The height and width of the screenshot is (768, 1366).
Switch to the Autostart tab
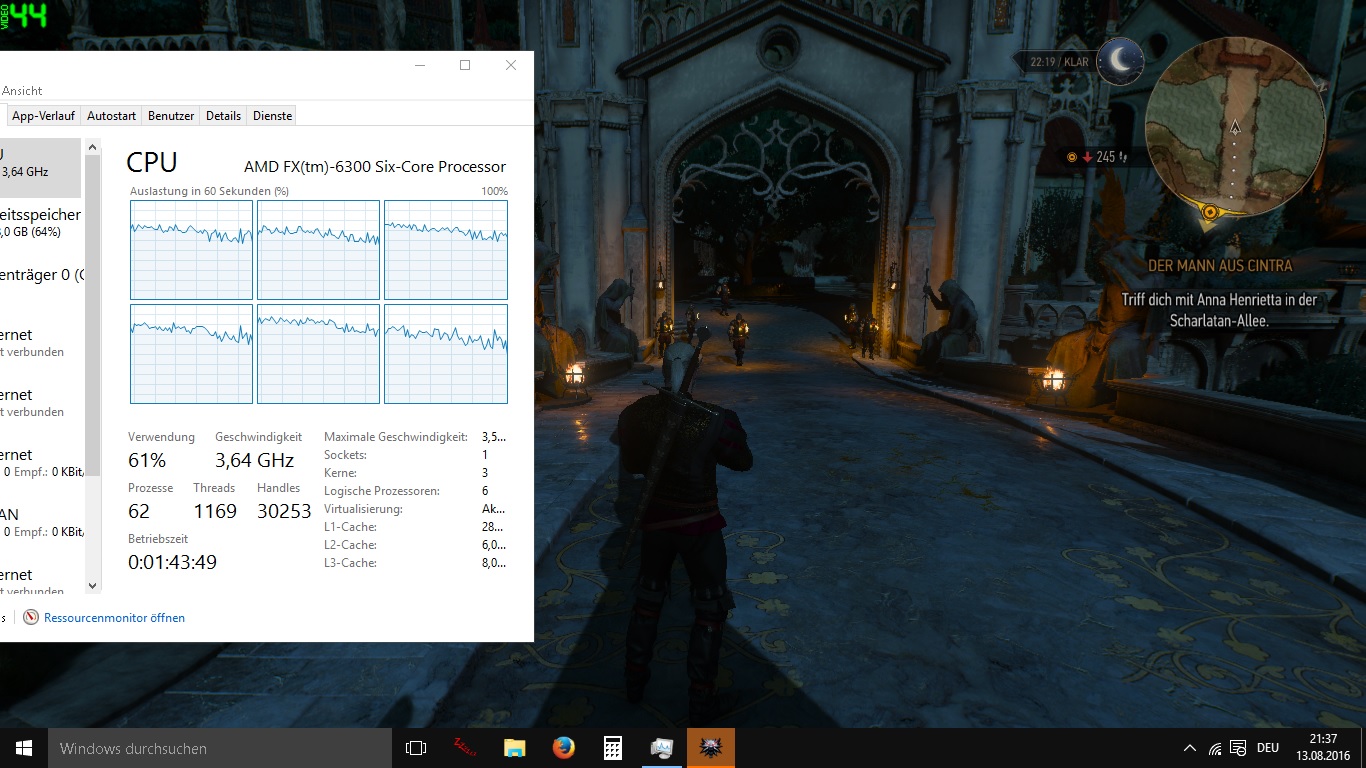pyautogui.click(x=111, y=116)
